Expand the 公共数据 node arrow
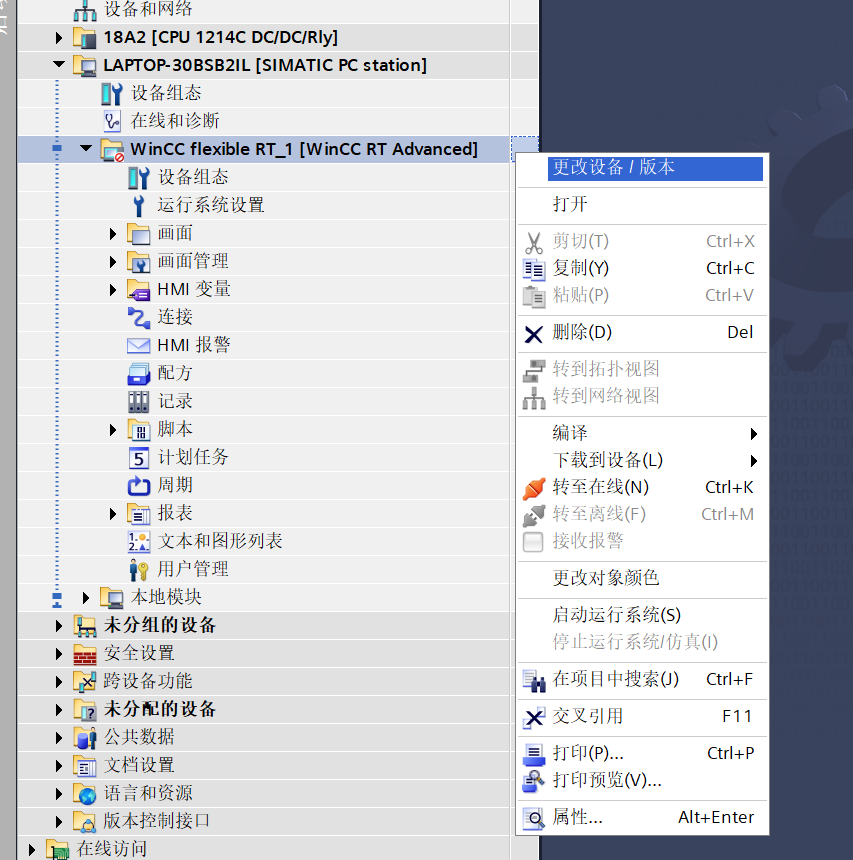This screenshot has width=853, height=860. click(x=59, y=738)
